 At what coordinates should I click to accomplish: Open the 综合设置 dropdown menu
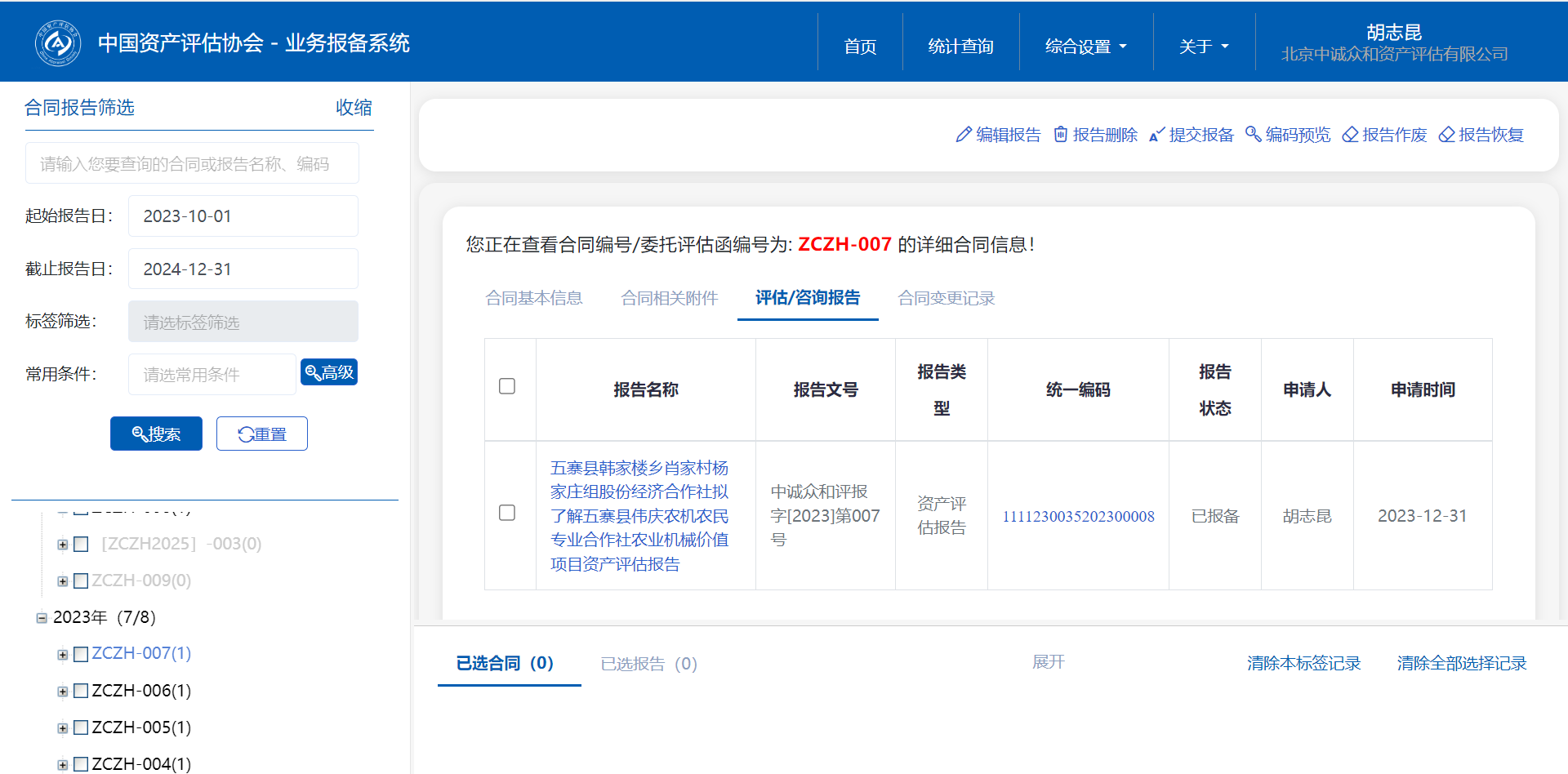[1085, 47]
